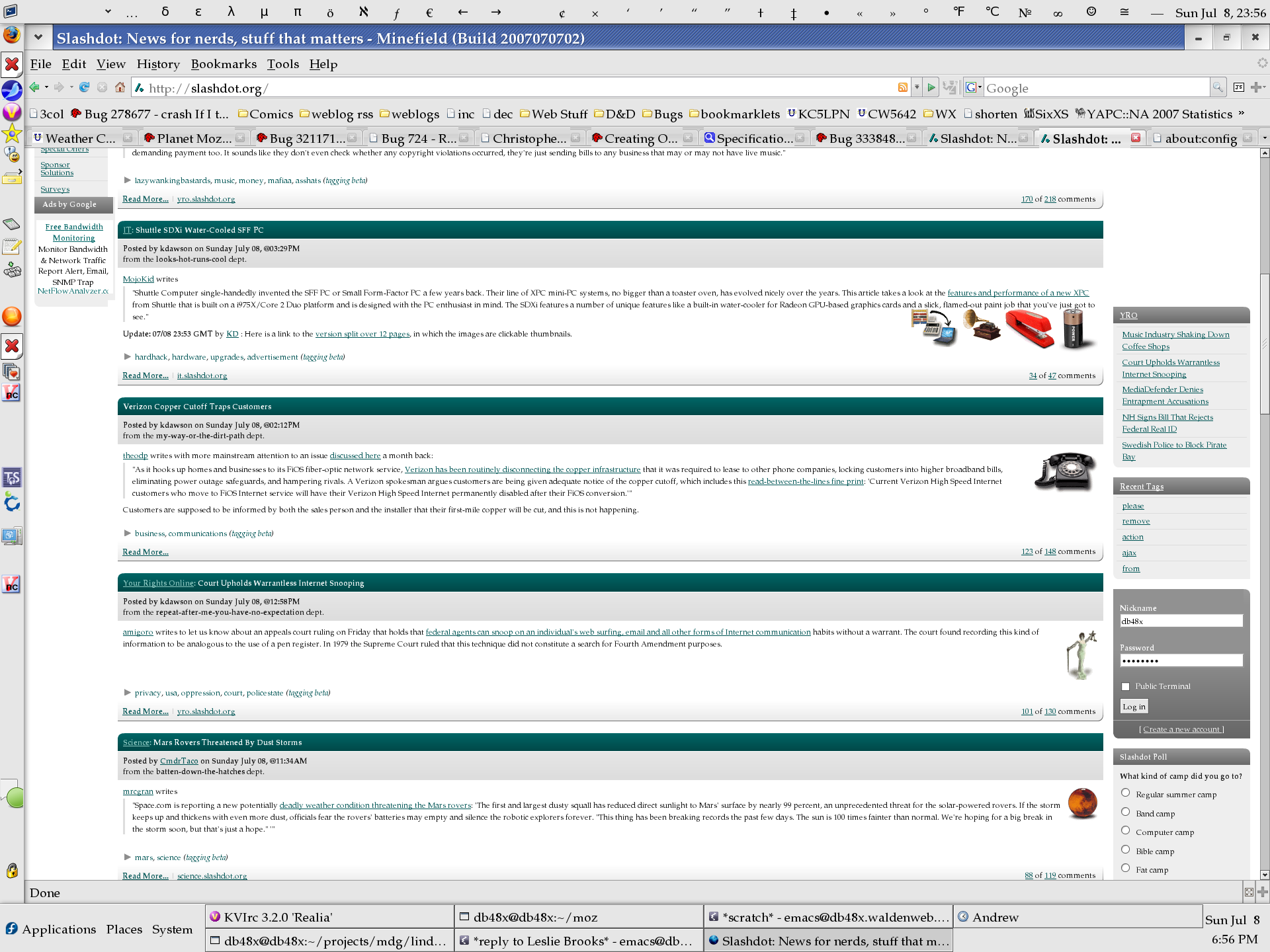Open the Applications menu in the panel

[50, 929]
